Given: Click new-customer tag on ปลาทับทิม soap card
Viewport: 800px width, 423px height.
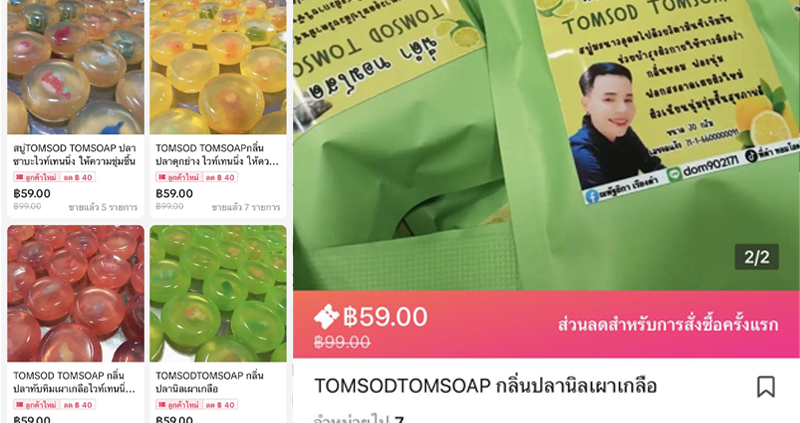Looking at the screenshot, I should click(55, 405).
